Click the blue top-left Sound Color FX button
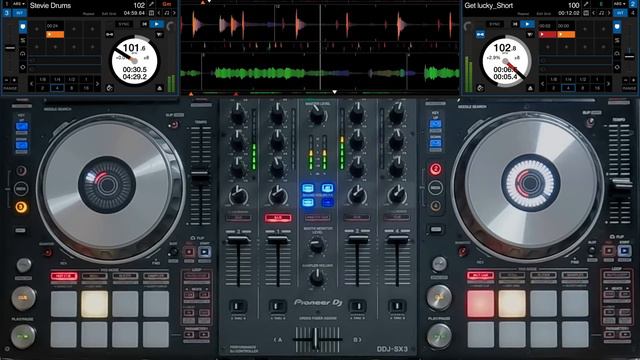The image size is (640, 360). [308, 188]
